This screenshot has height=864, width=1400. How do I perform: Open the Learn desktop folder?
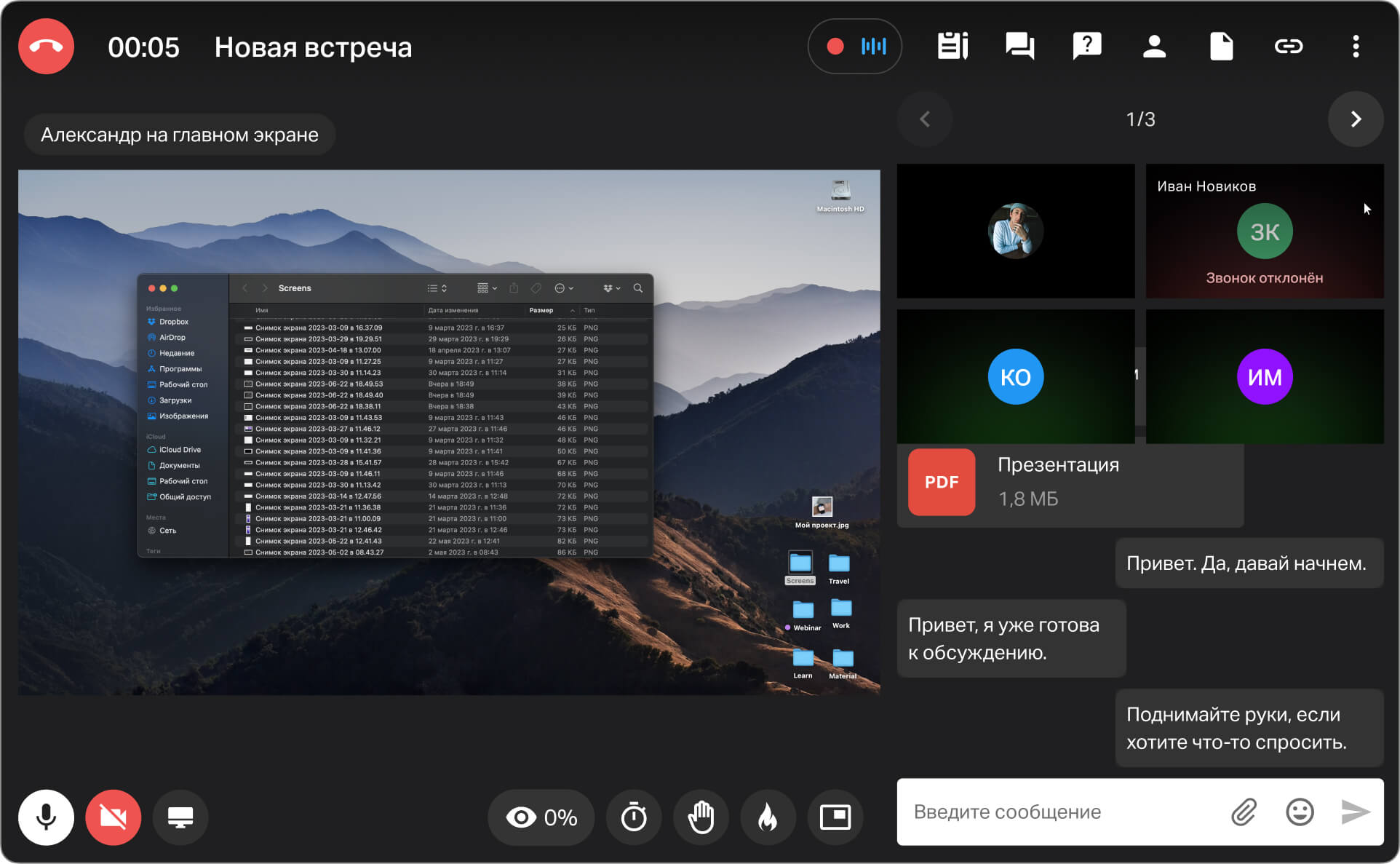[803, 663]
